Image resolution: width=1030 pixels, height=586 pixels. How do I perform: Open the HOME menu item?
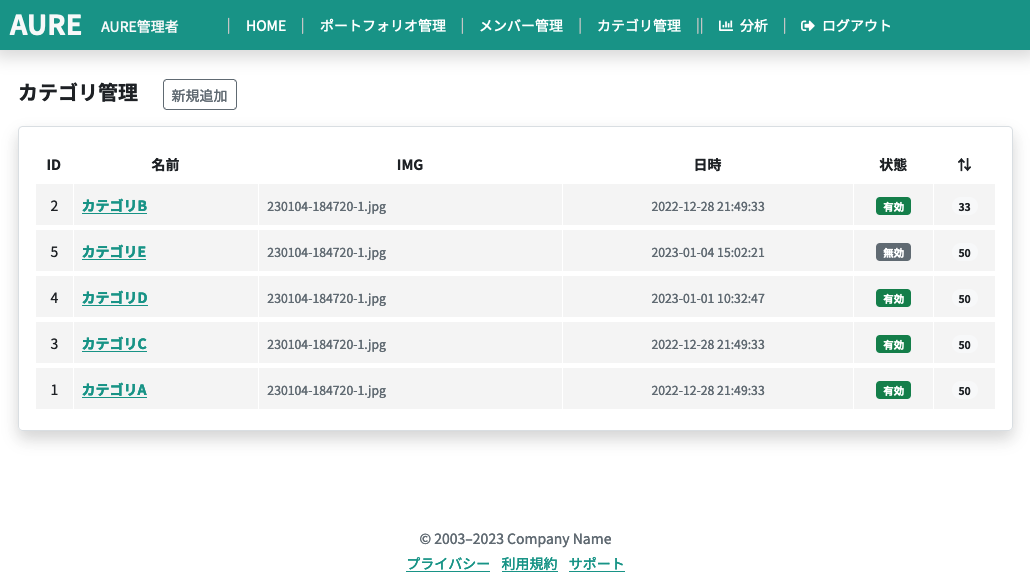(265, 25)
